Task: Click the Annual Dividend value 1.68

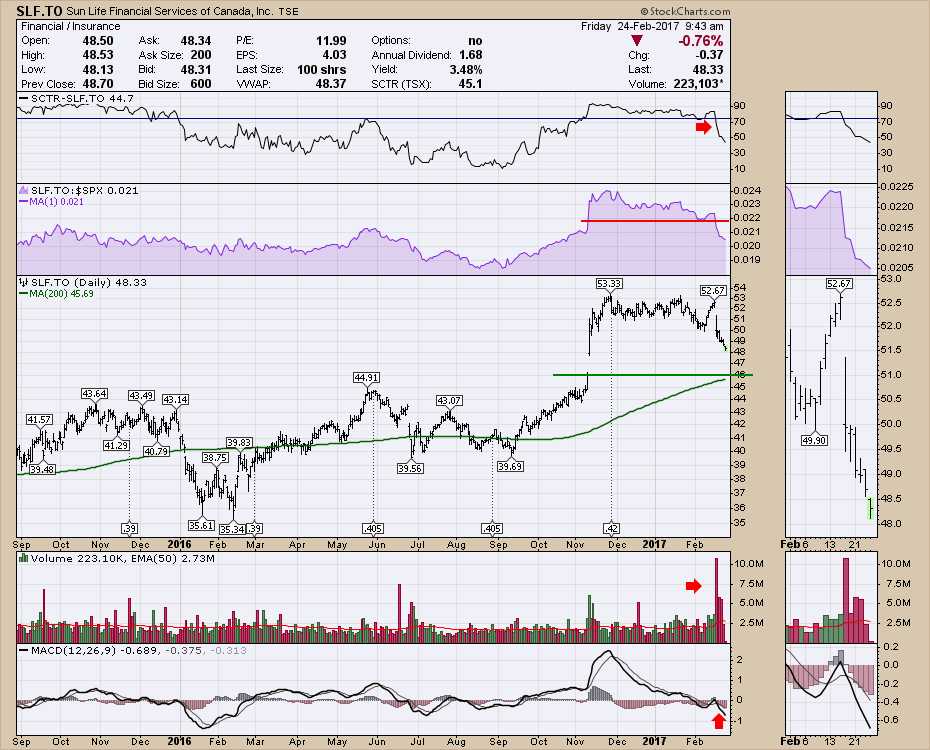Action: click(470, 55)
